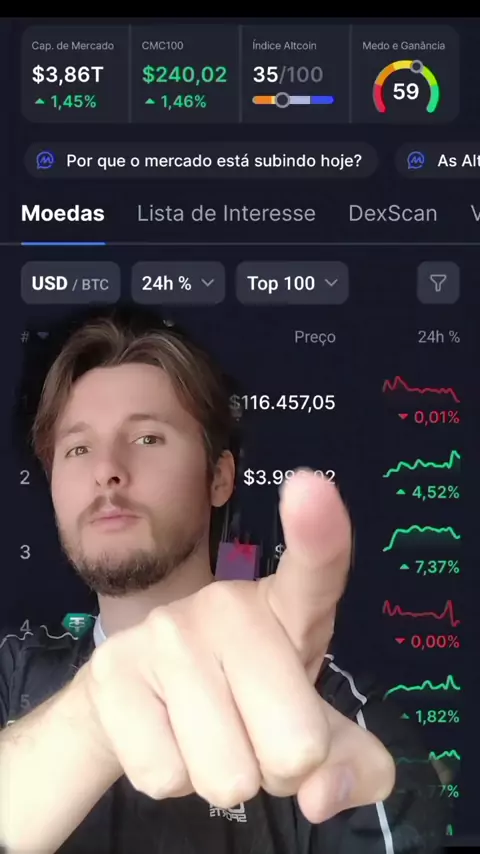The image size is (480, 854).
Task: Tap the chat icon beside 'As Alt'
Action: (416, 161)
